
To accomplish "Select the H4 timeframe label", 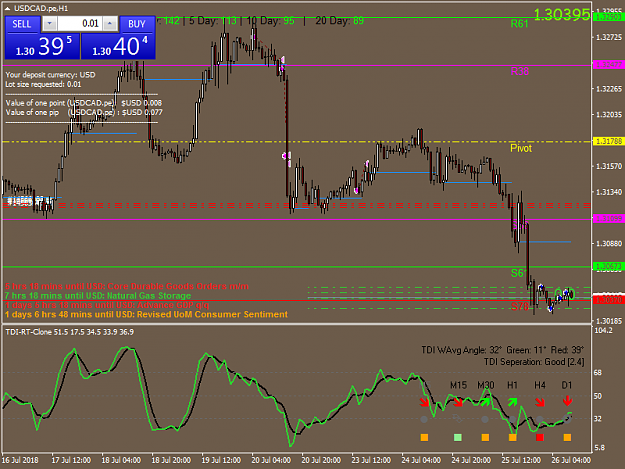I will point(540,385).
